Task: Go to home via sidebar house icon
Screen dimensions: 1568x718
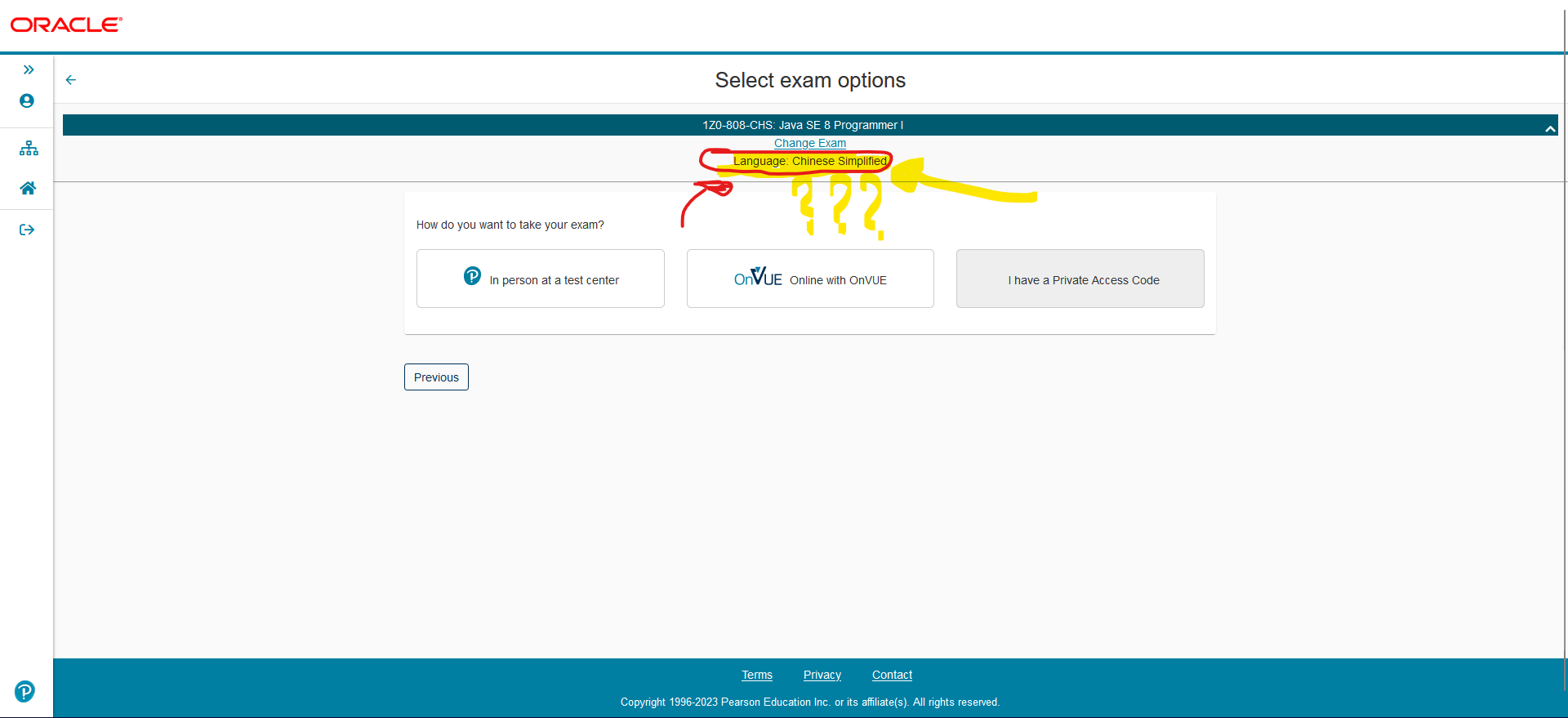Action: (28, 188)
